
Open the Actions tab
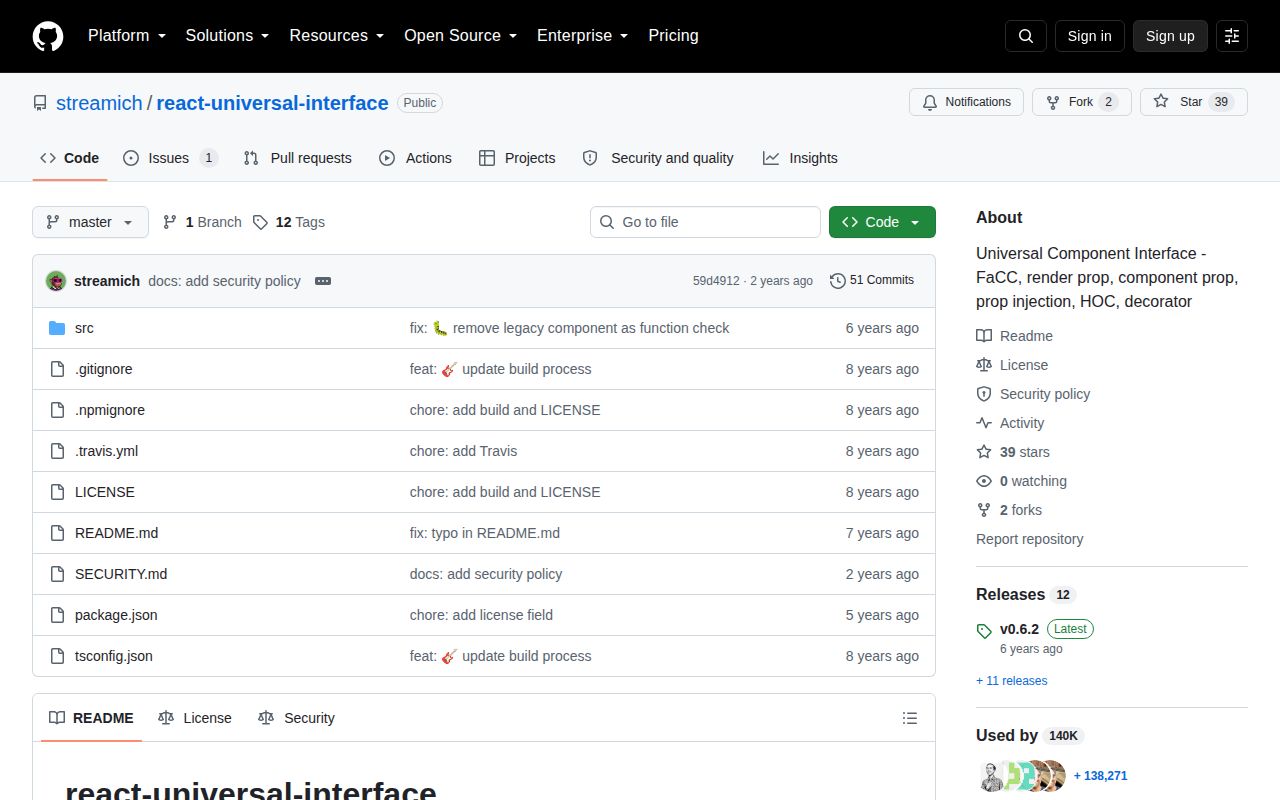415,158
